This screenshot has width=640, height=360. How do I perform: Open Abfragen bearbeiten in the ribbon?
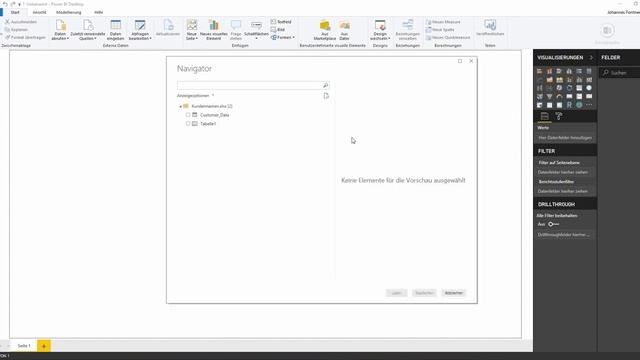coord(140,29)
